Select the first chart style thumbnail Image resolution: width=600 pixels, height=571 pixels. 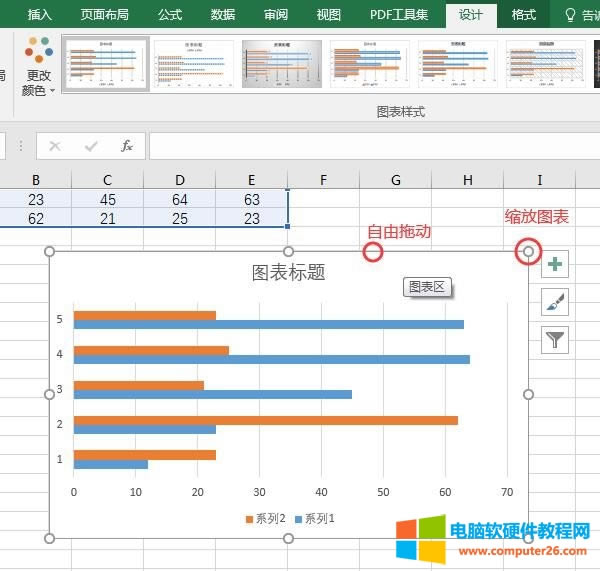click(106, 64)
